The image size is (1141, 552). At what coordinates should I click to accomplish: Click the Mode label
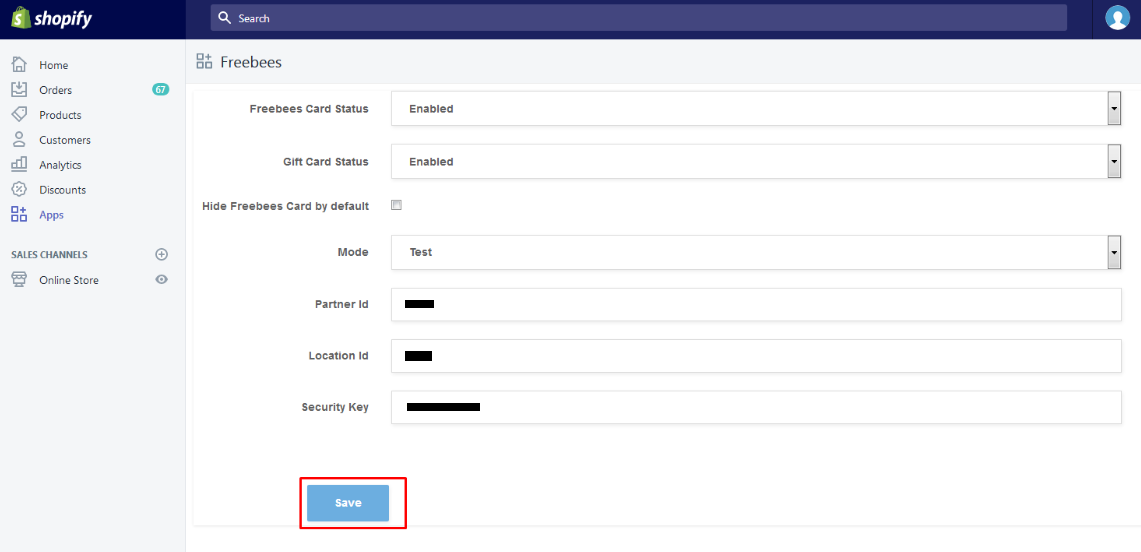click(x=353, y=252)
